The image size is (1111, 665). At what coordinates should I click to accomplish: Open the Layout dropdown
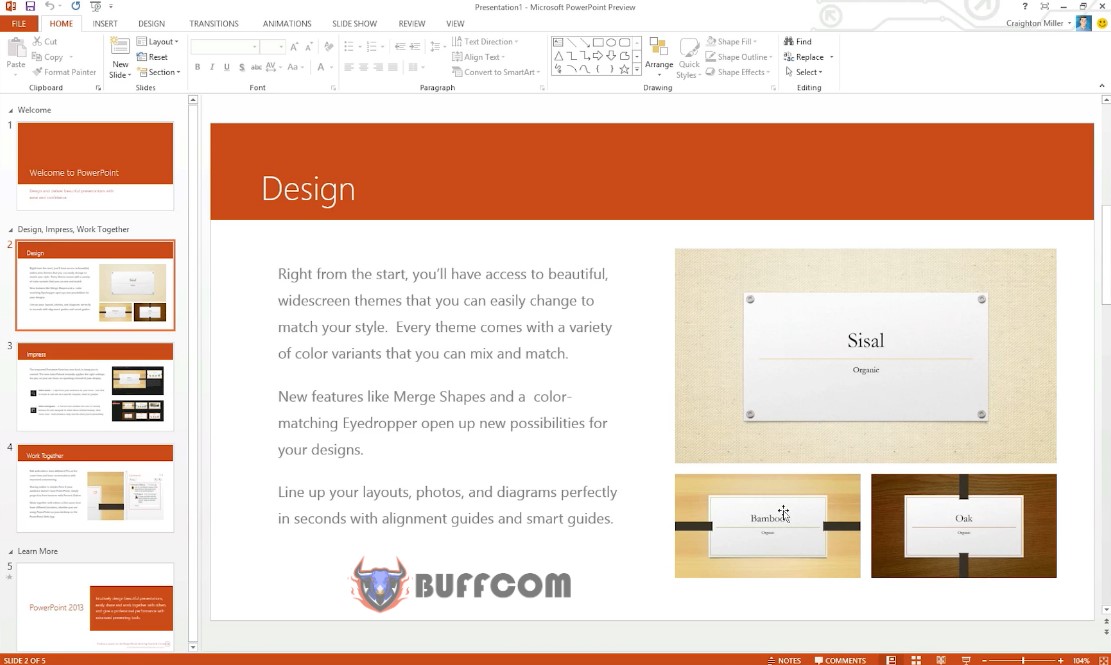tap(157, 42)
